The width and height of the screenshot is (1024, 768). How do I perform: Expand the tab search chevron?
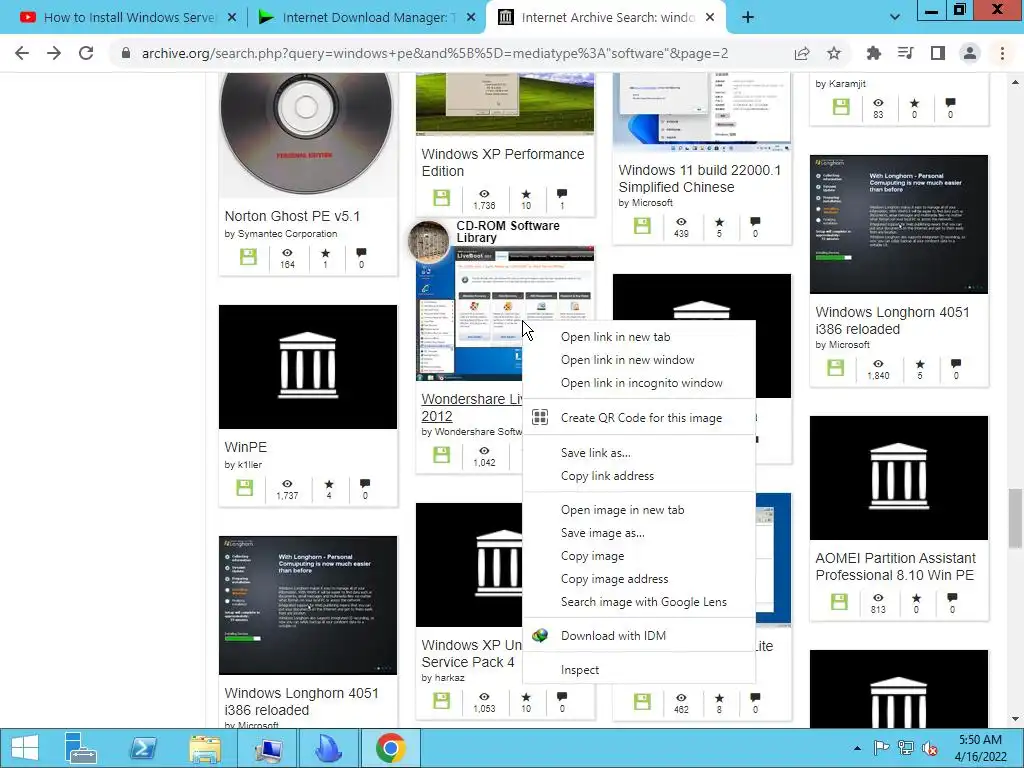coord(895,18)
